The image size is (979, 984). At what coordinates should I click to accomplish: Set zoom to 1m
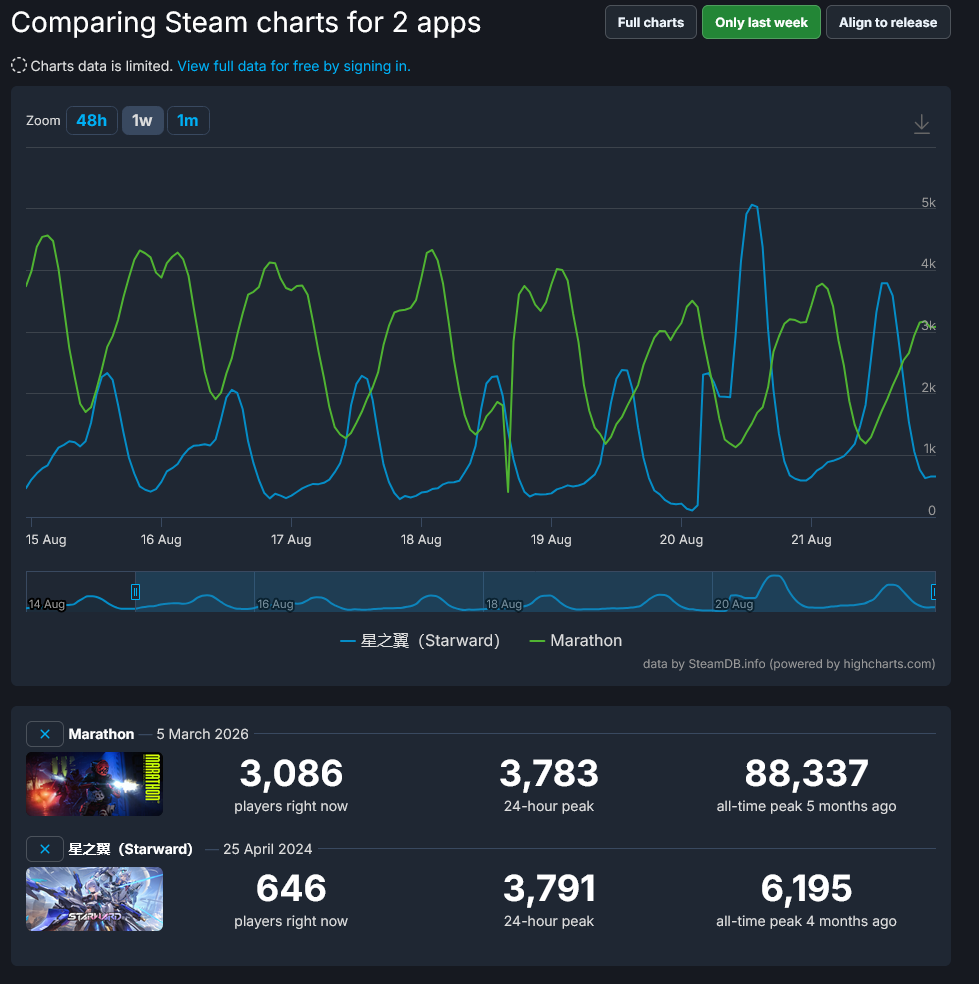tap(188, 120)
